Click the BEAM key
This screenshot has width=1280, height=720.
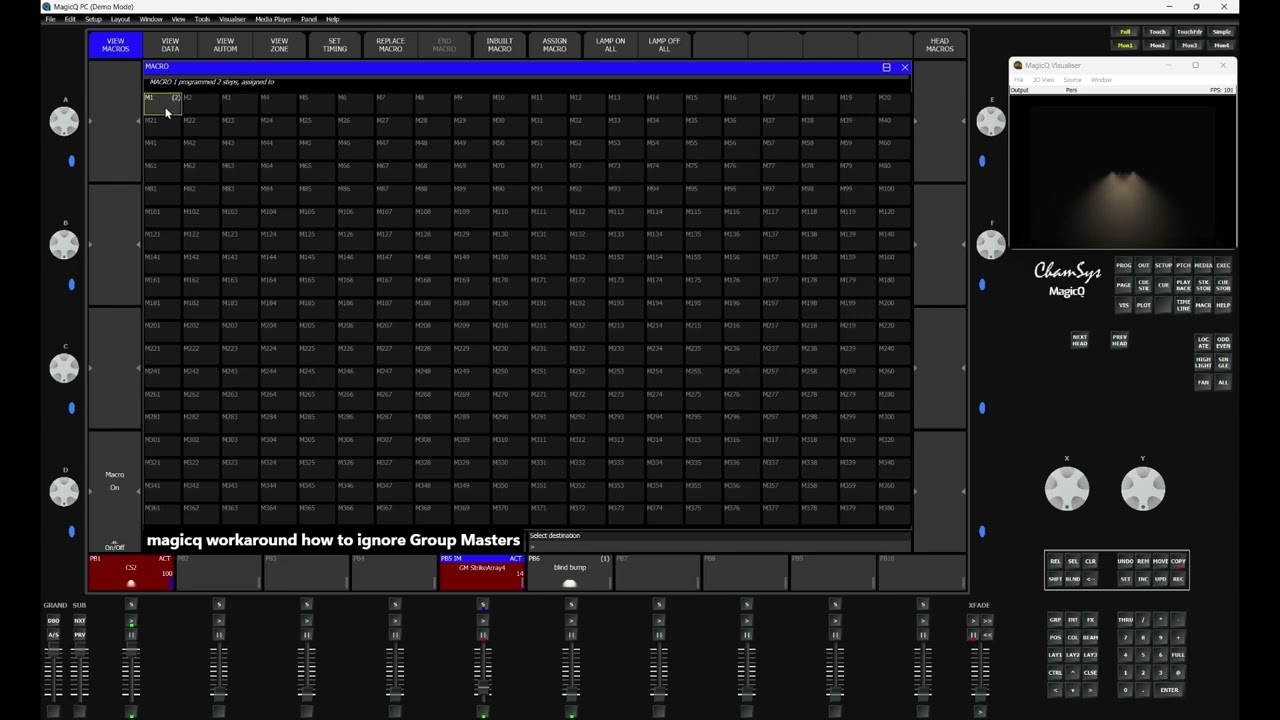[x=1091, y=637]
